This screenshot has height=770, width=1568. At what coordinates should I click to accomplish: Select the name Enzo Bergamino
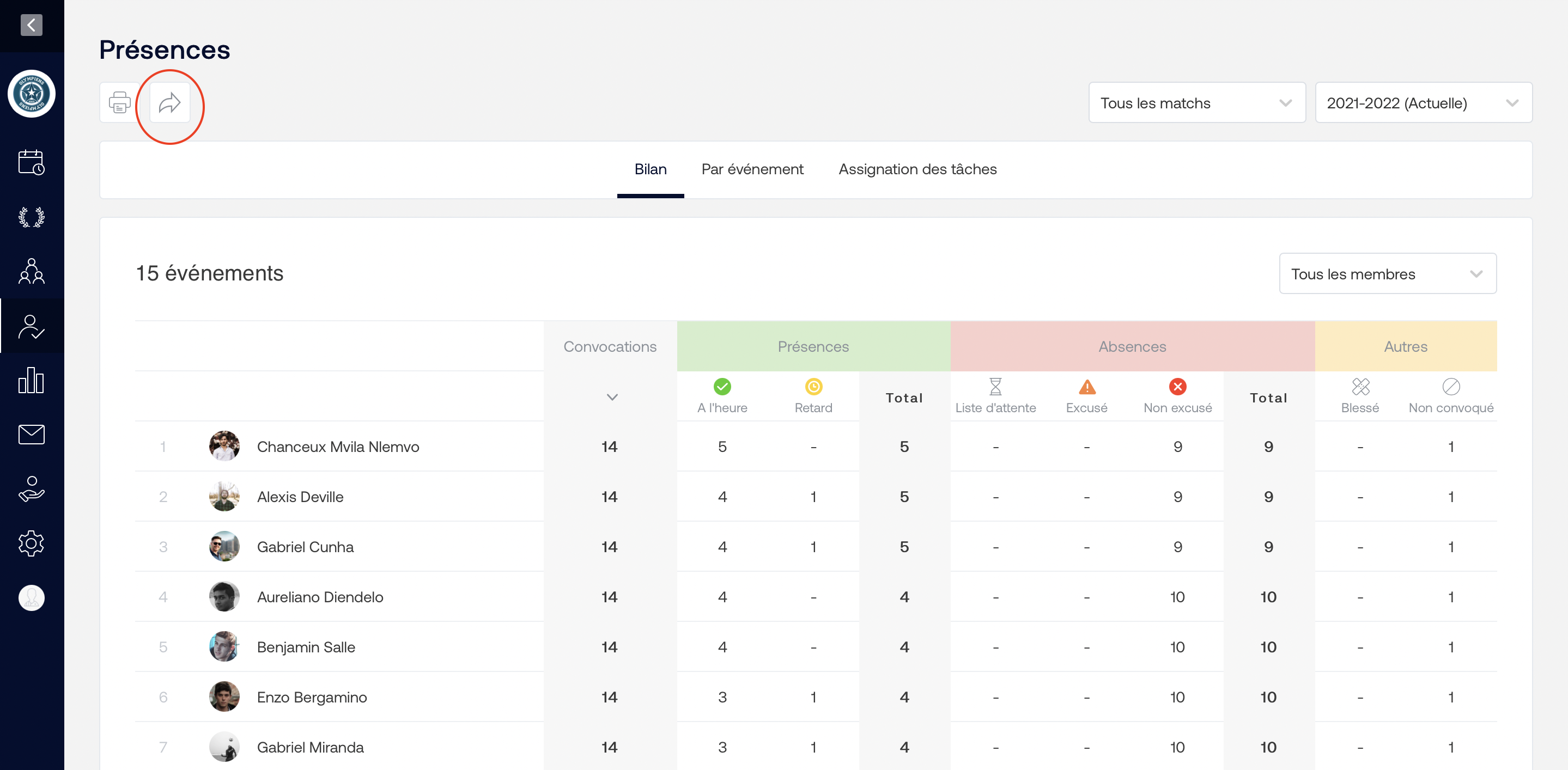(312, 697)
